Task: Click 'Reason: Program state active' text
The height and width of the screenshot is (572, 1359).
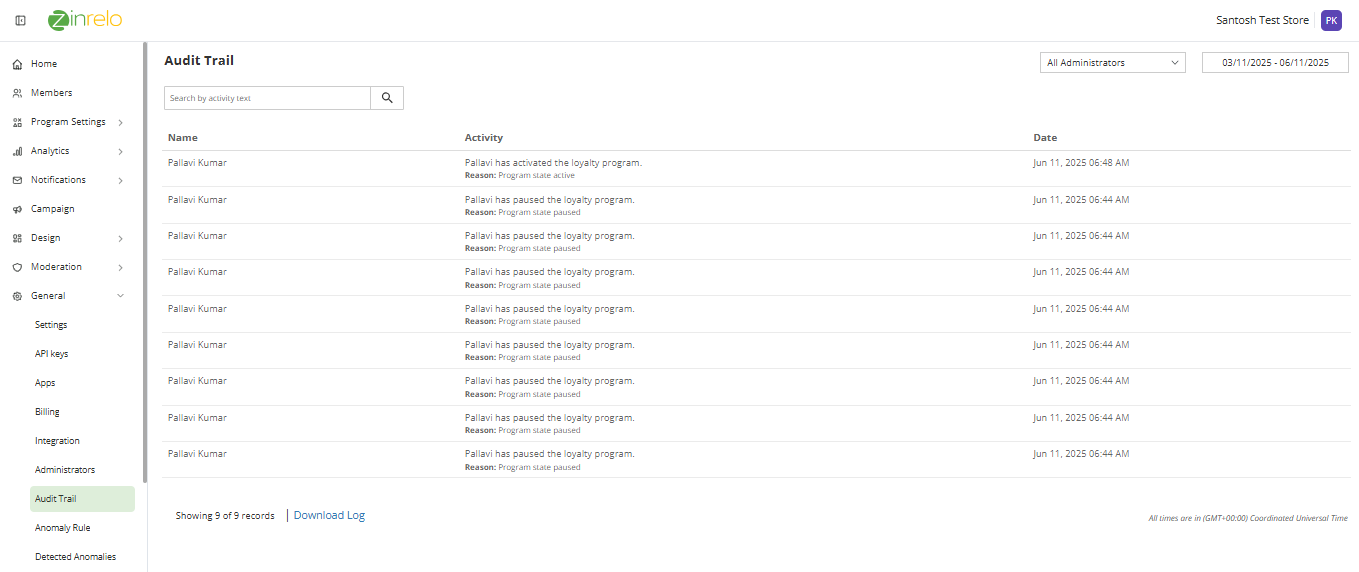Action: coord(520,175)
